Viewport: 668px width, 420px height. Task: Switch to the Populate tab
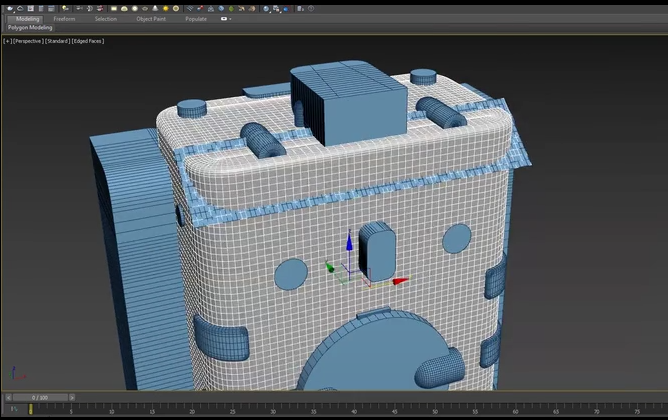click(196, 18)
